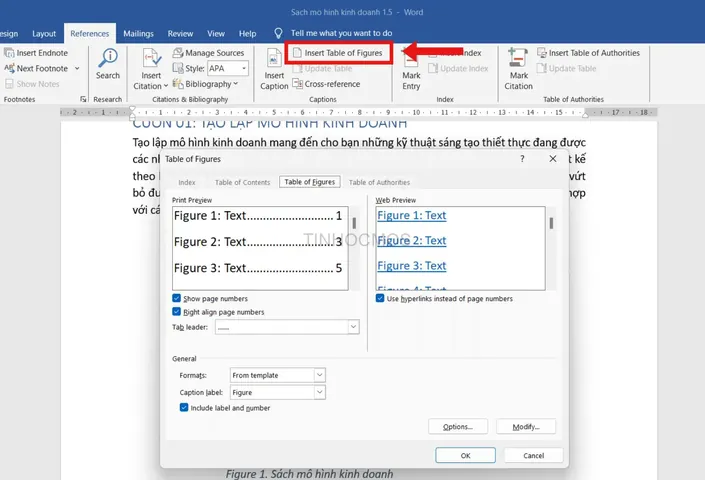Click the Insert Table of Figures icon
The height and width of the screenshot is (480, 705).
coord(297,53)
